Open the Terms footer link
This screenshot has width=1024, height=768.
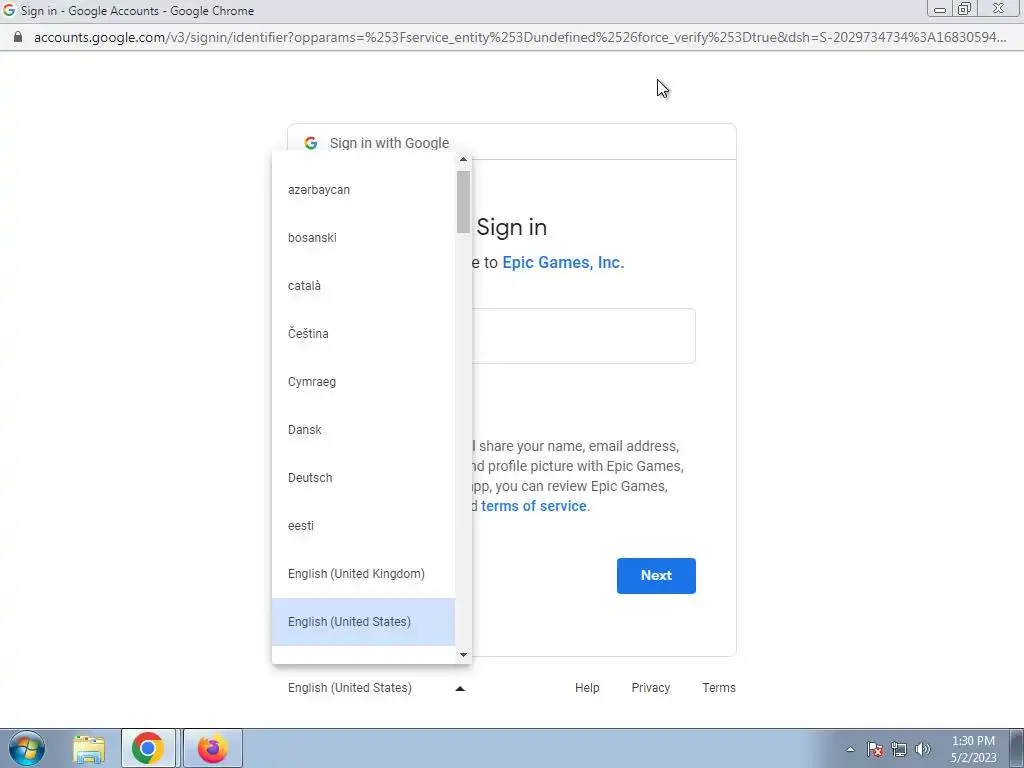(719, 688)
